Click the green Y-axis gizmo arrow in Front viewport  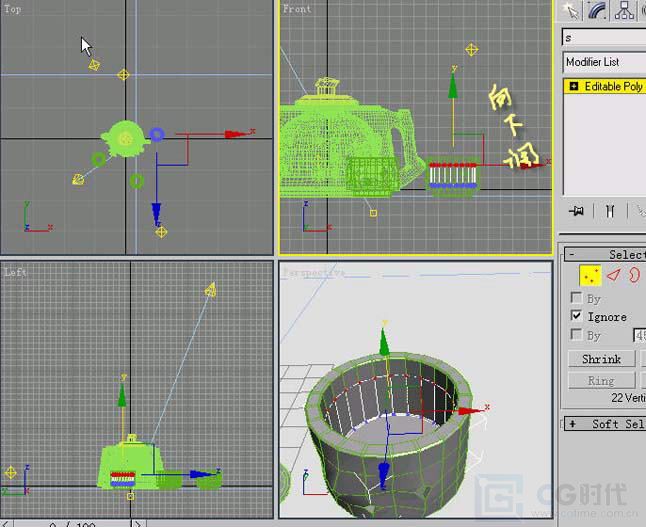click(x=453, y=87)
